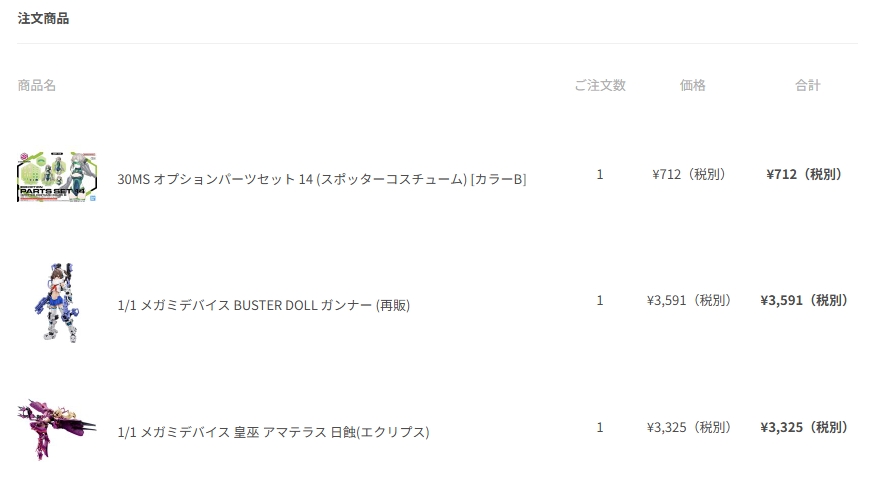Screen dimensions: 869x486
Task: Select the bold ¥3,591 total amount
Action: tap(804, 300)
